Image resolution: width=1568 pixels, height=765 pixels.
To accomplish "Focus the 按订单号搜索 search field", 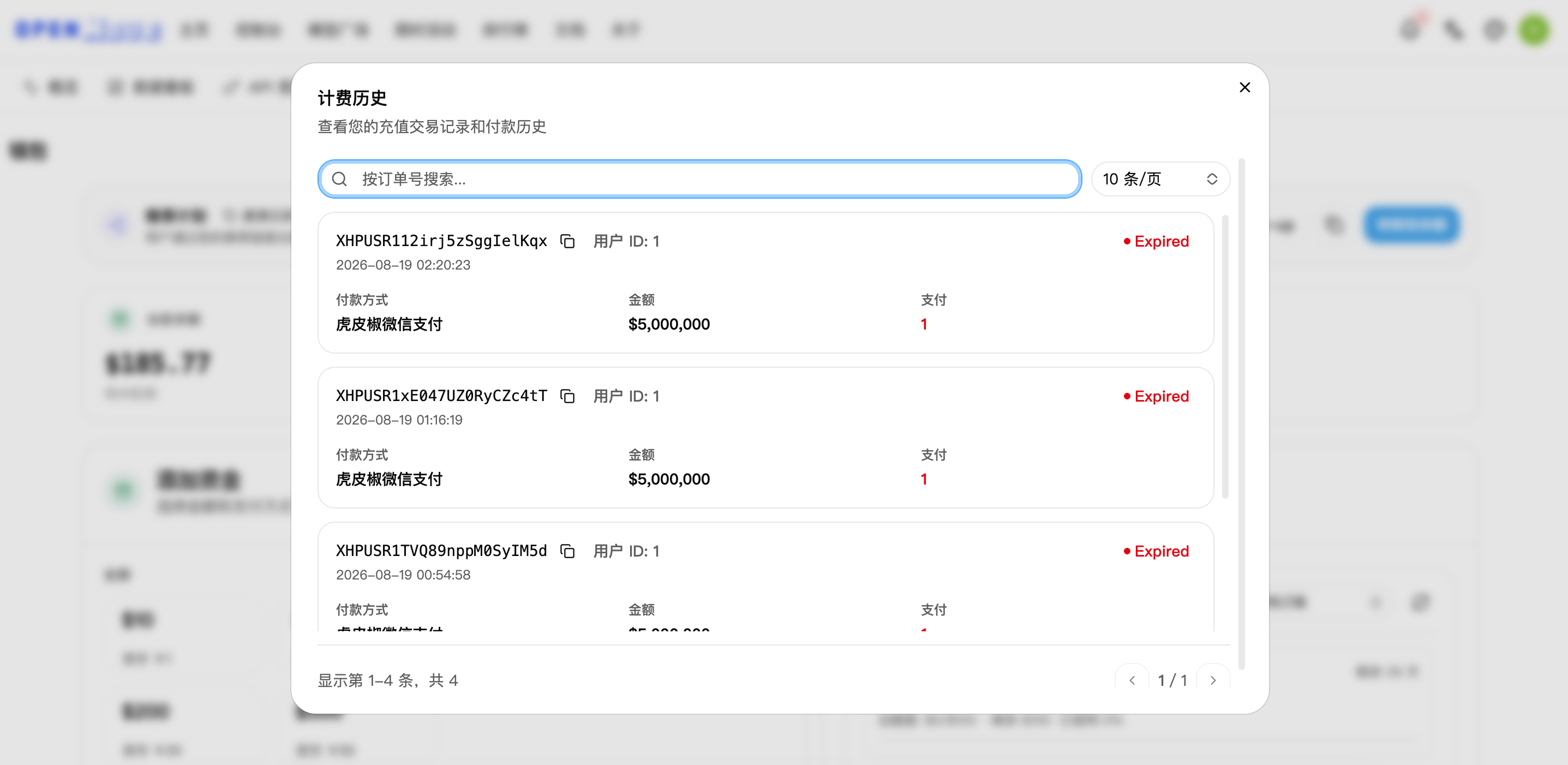I will pos(699,179).
